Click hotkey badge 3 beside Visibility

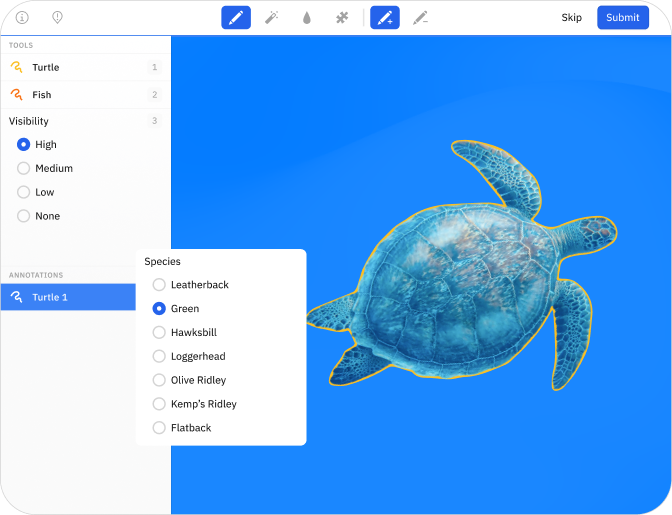(155, 121)
